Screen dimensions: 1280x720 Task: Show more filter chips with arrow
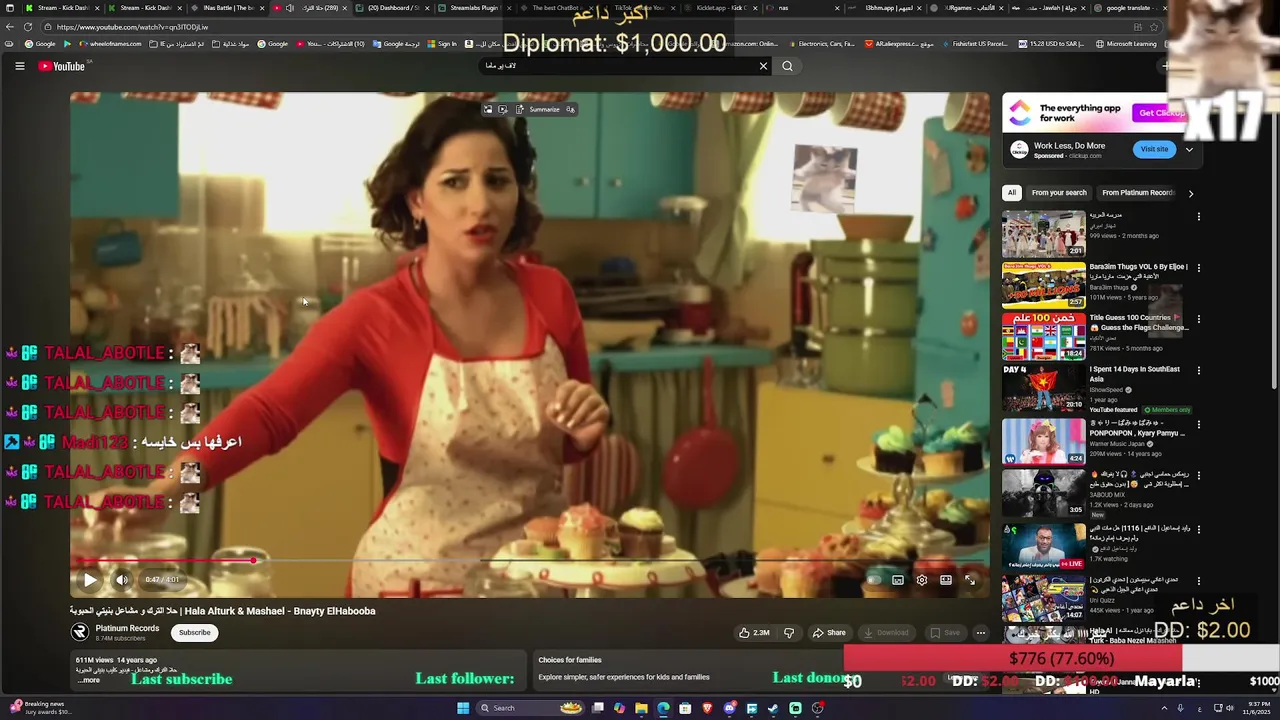1190,193
